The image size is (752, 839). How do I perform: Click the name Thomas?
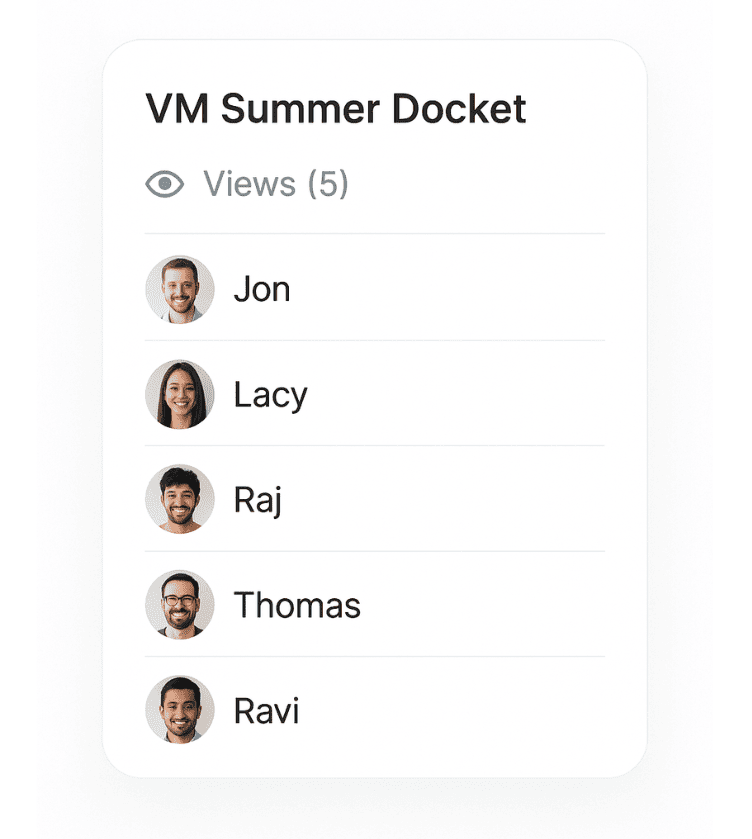click(x=297, y=605)
